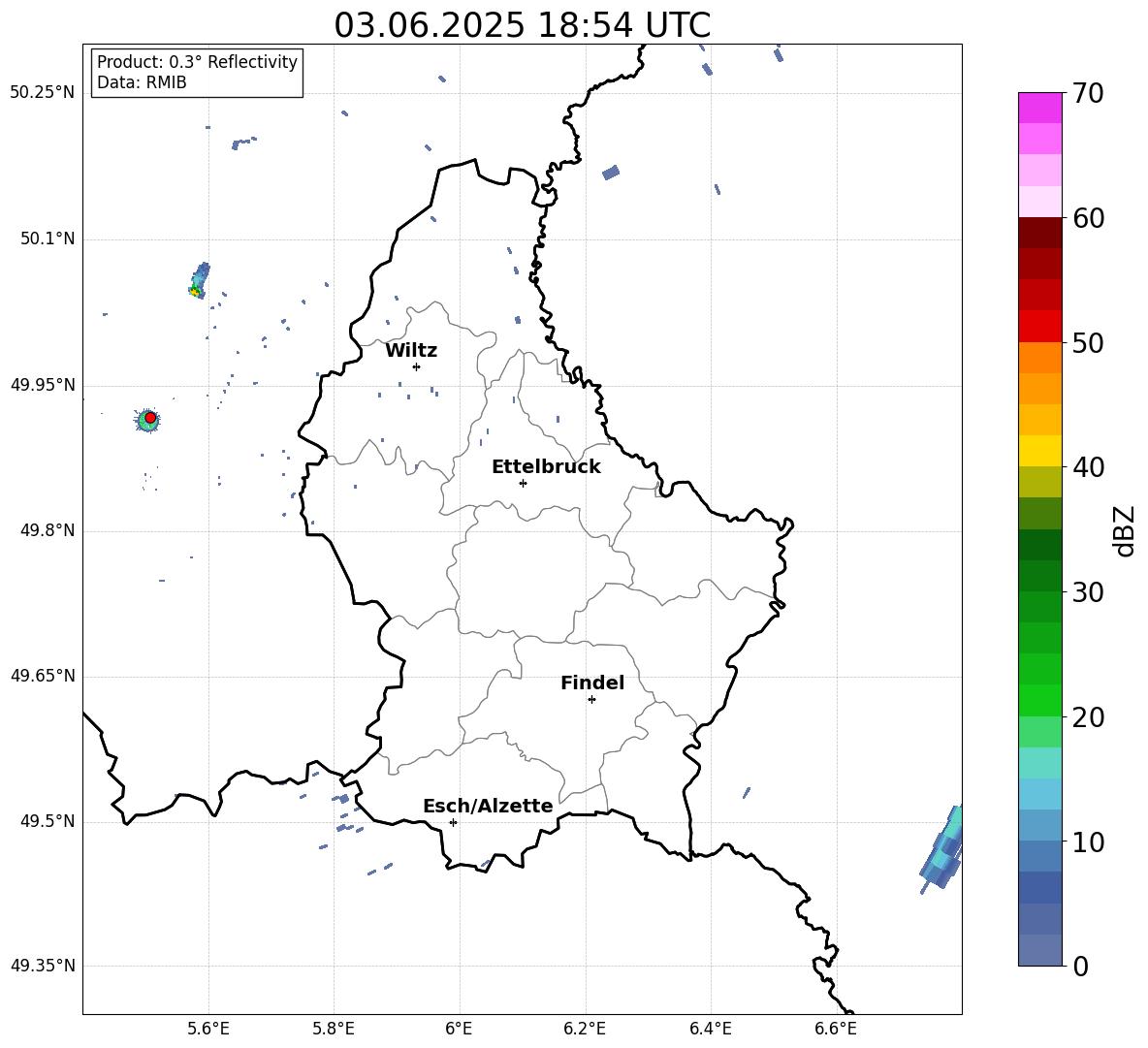
Task: Click the magenta swatch at top of colorbar
Action: pos(1039,108)
